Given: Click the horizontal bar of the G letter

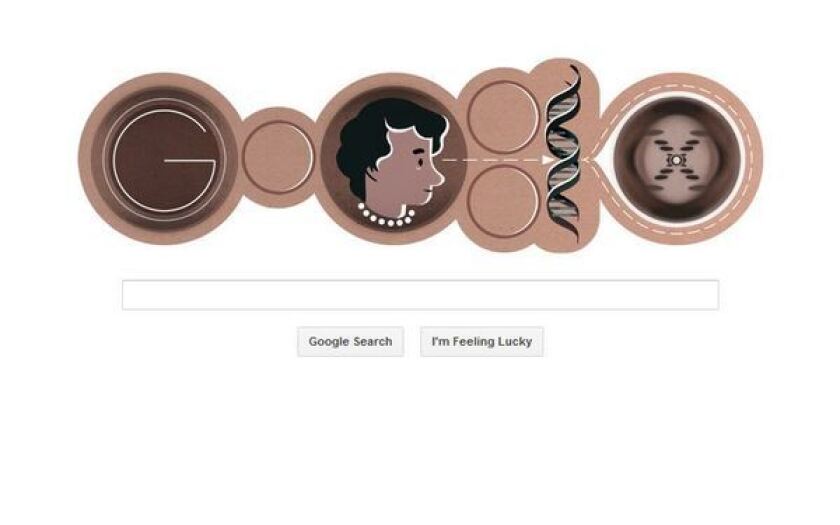Looking at the screenshot, I should 189,160.
